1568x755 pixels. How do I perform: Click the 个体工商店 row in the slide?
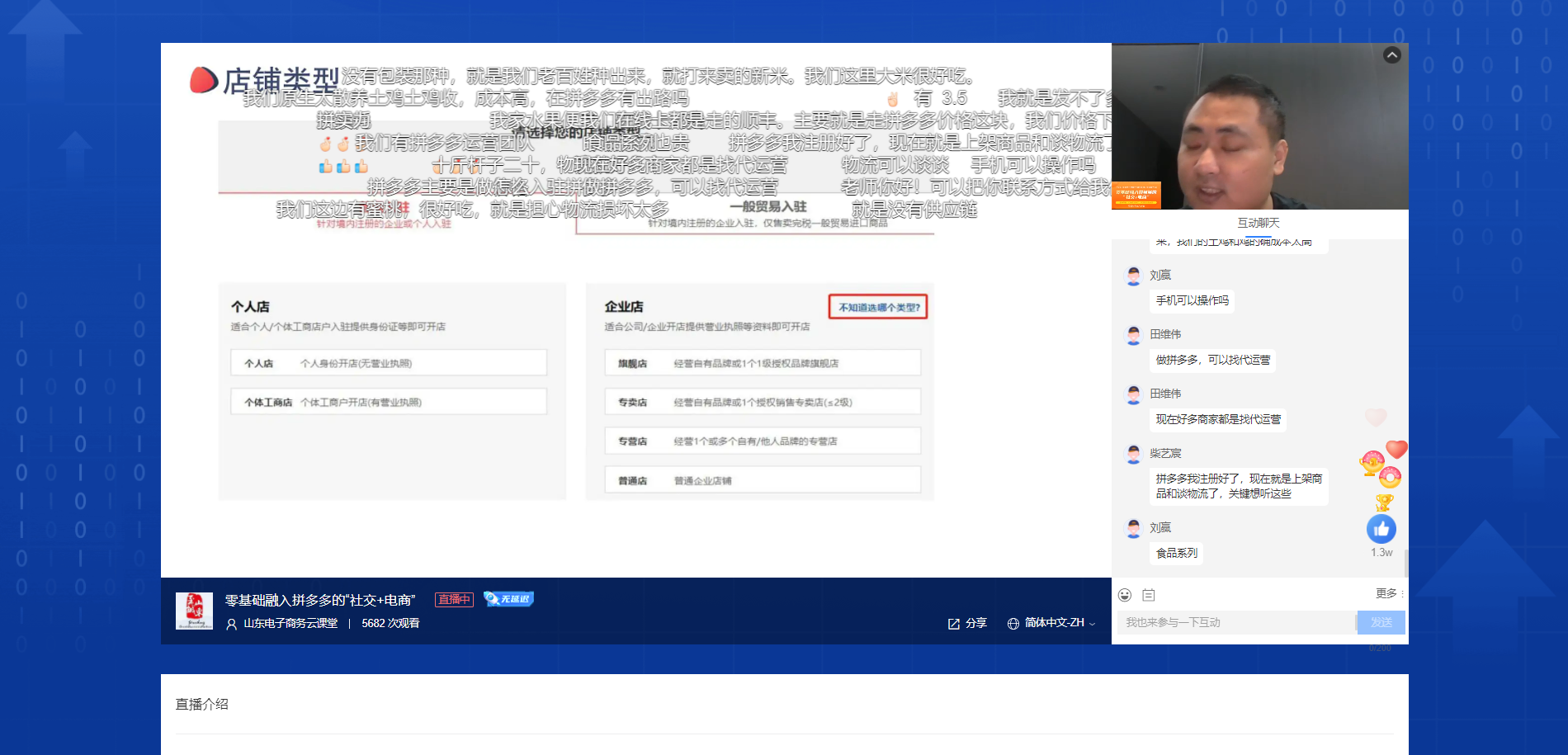click(389, 402)
